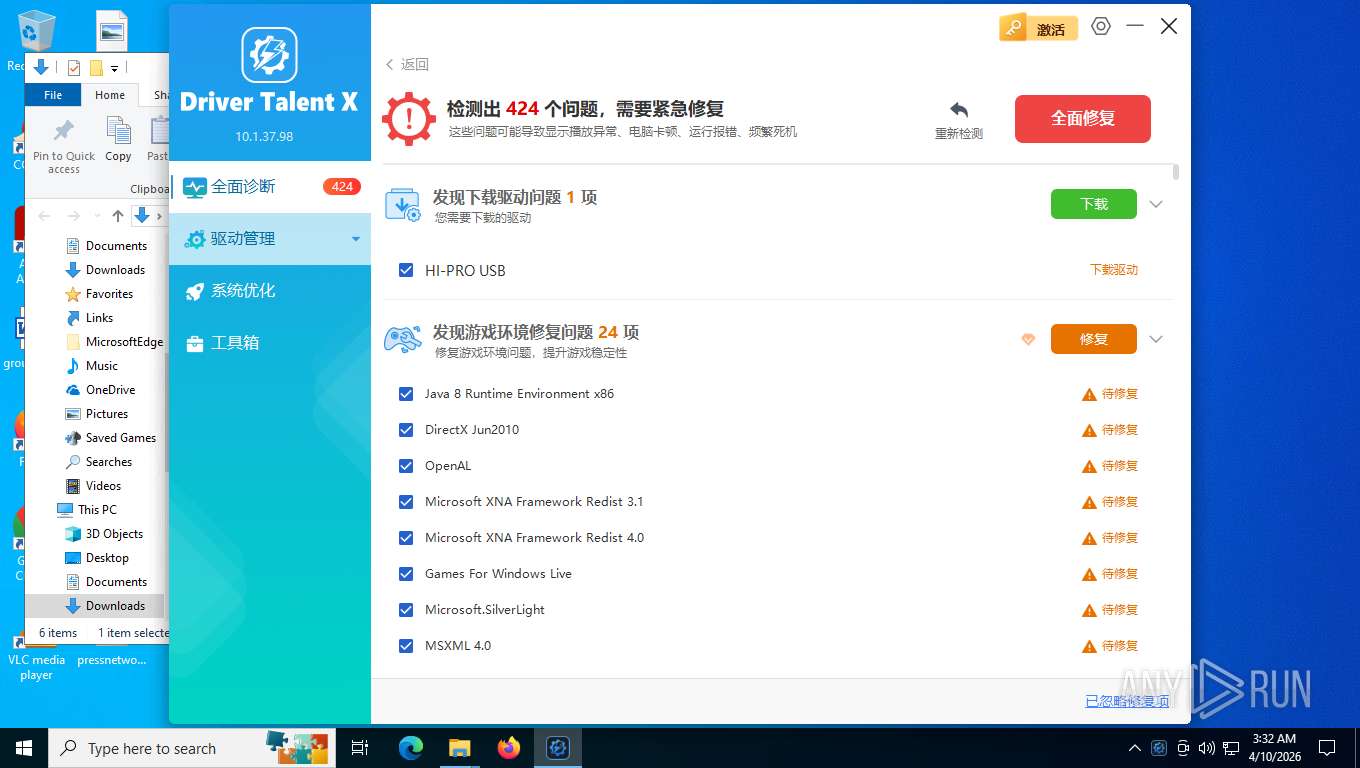Open the 已忽略修复项 link

1127,701
